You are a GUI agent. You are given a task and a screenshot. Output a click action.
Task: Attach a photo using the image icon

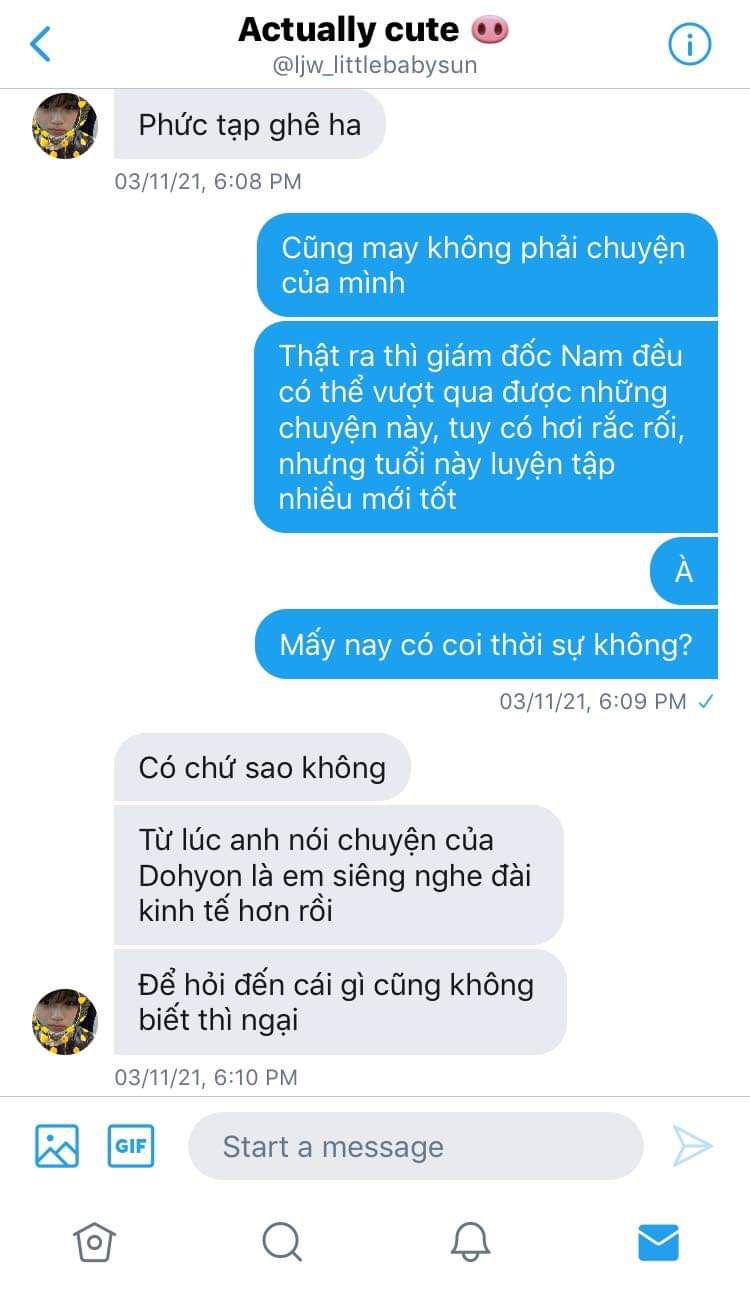pyautogui.click(x=57, y=1146)
